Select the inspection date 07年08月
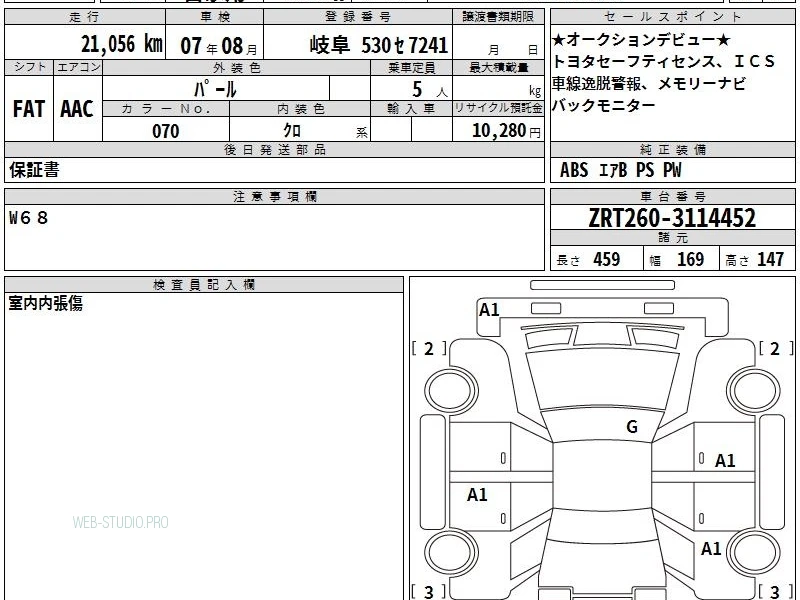The height and width of the screenshot is (600, 800). point(219,46)
